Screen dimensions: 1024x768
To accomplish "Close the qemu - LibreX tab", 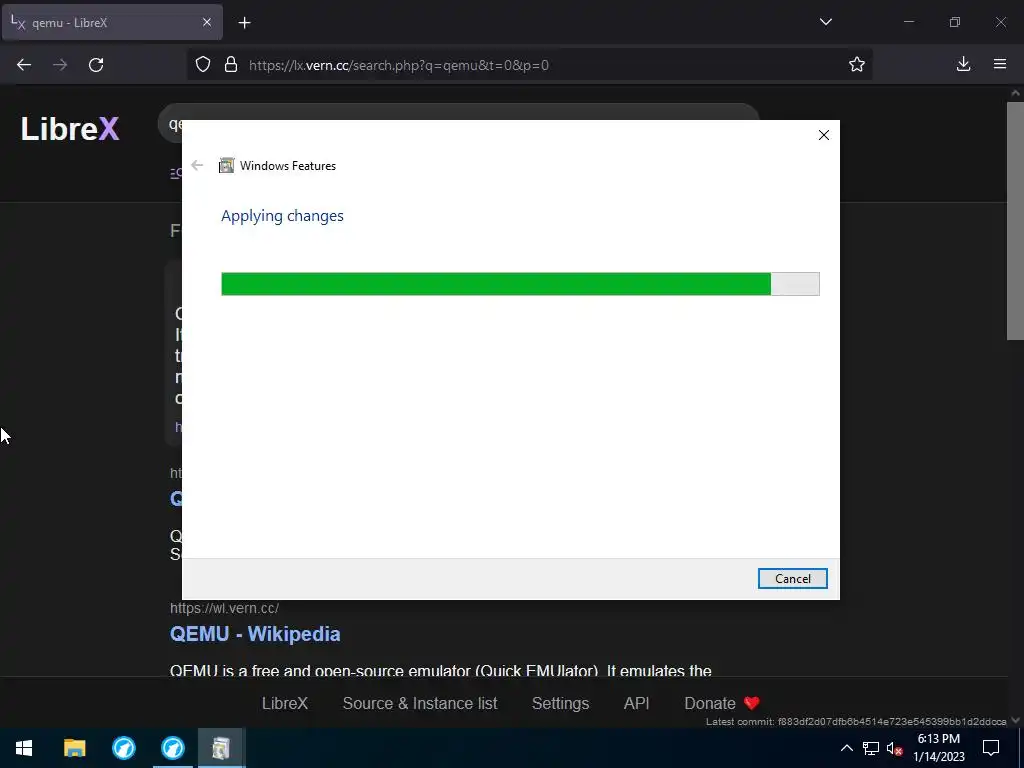I will pos(206,22).
